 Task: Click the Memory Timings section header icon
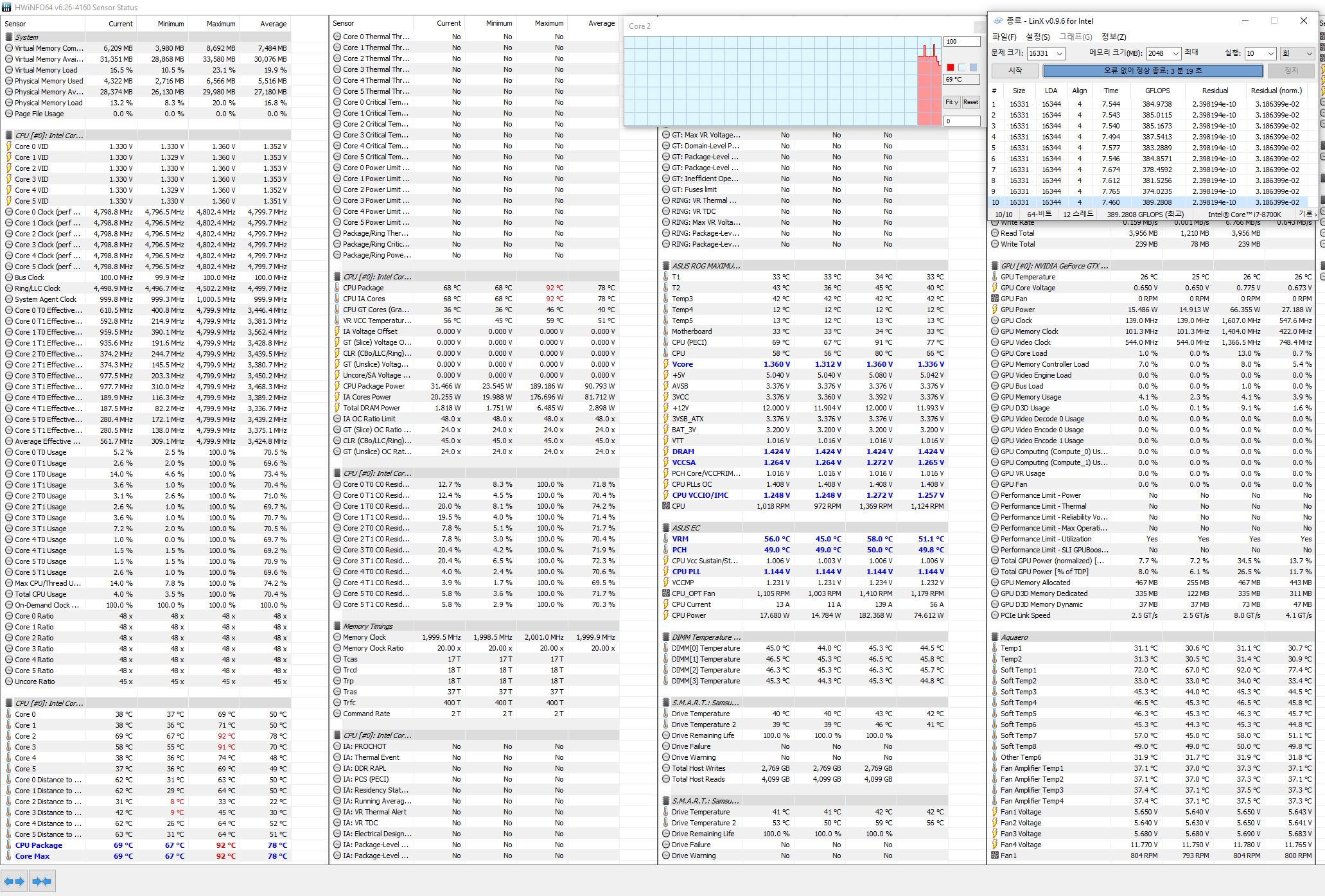pyautogui.click(x=337, y=626)
